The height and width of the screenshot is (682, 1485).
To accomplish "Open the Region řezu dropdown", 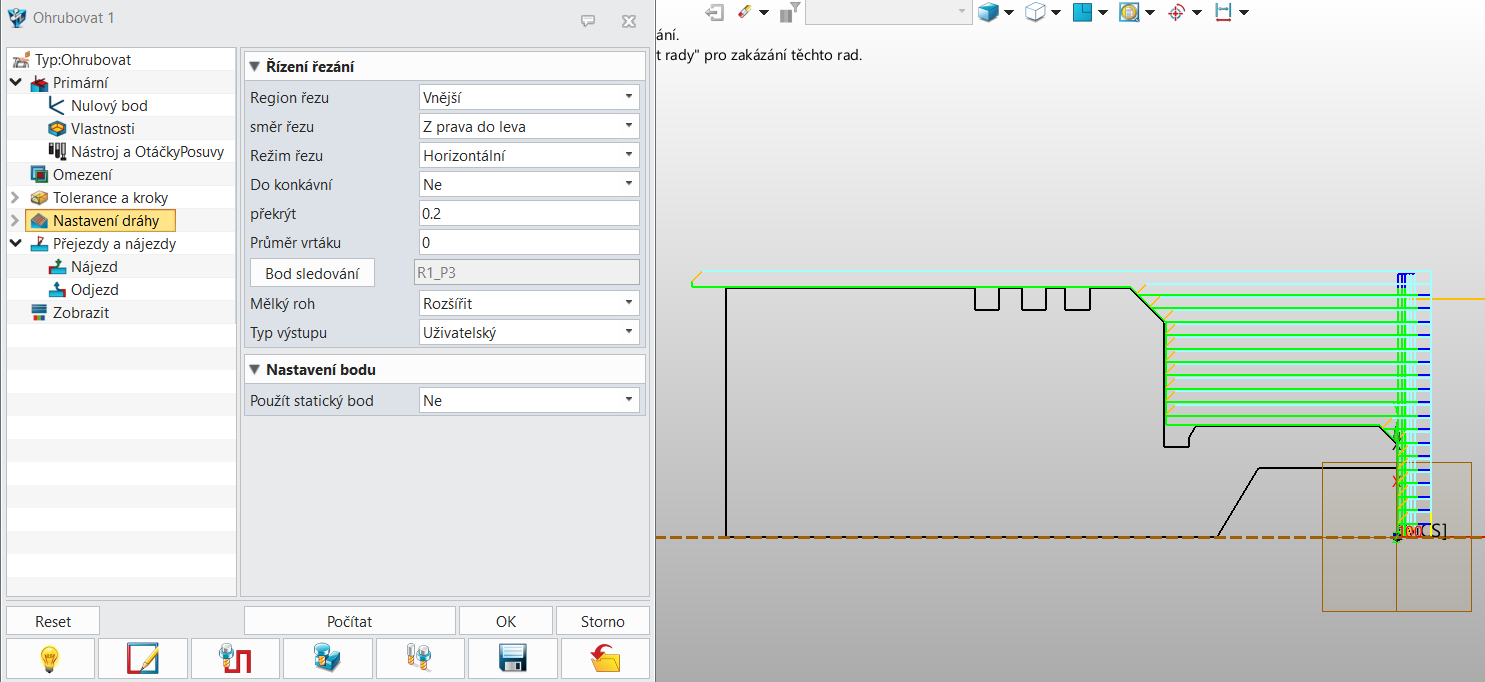I will point(529,98).
